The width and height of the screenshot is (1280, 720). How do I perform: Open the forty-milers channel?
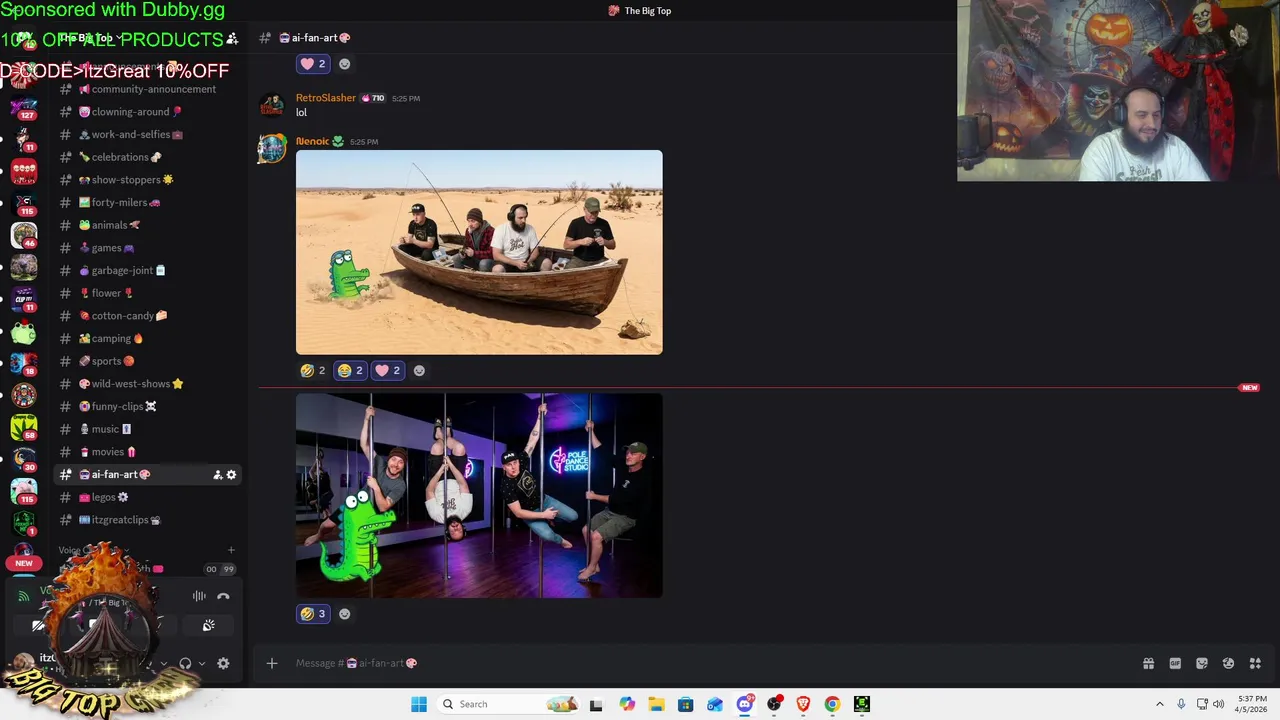coord(147,203)
